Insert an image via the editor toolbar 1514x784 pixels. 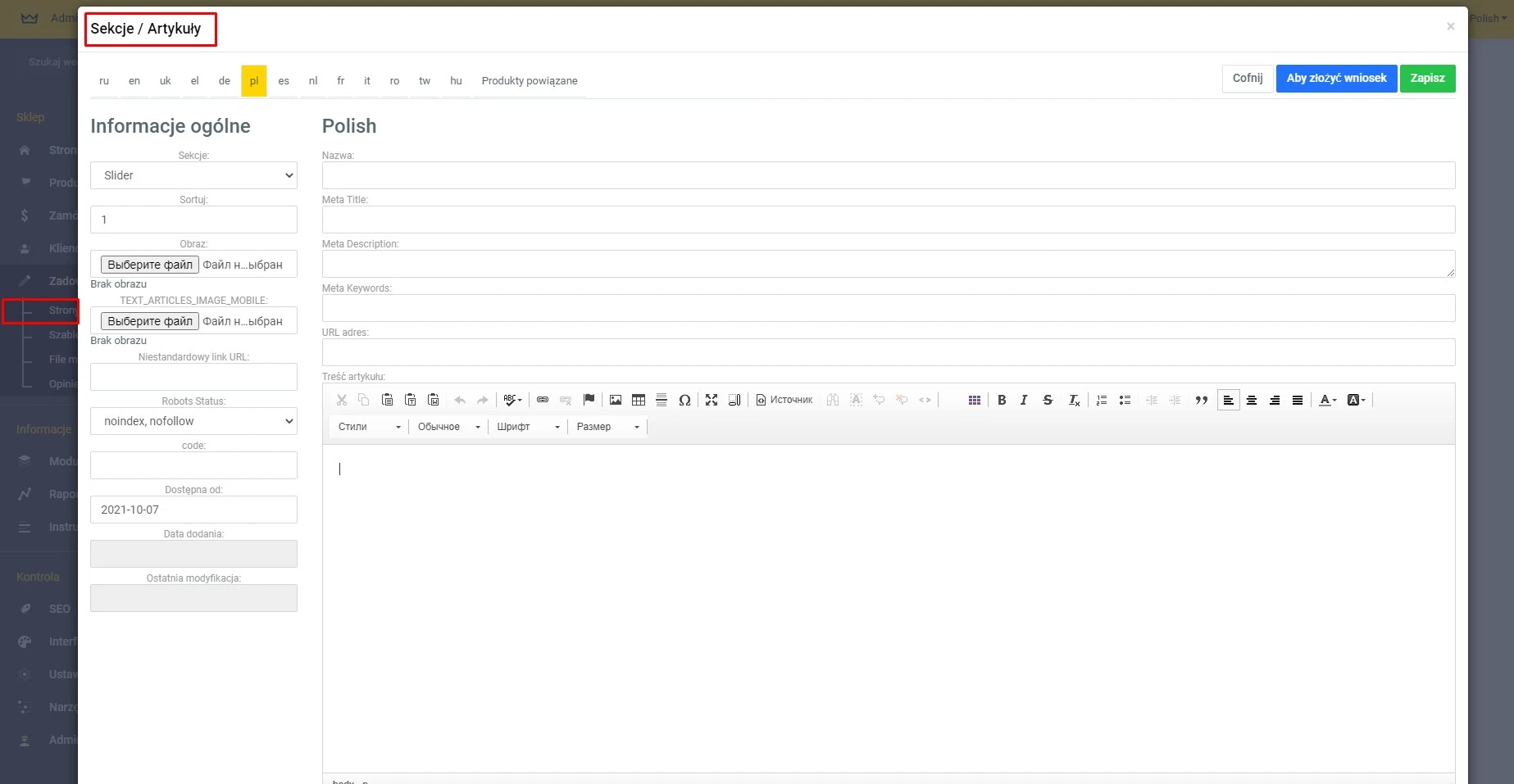(615, 400)
